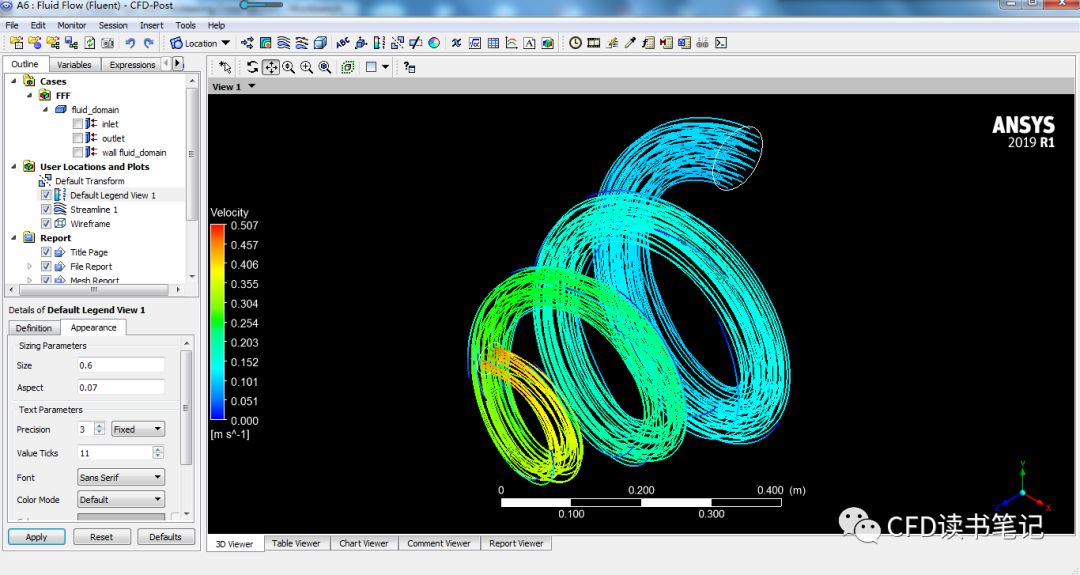Viewport: 1080px width, 575px height.
Task: Activate the pan (move) view tool
Action: pyautogui.click(x=271, y=67)
